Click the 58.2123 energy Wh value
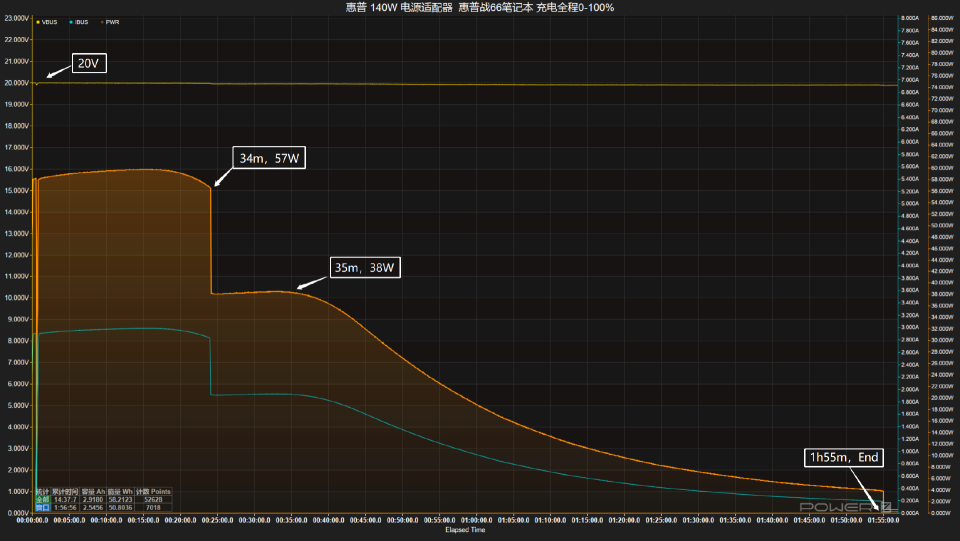The height and width of the screenshot is (541, 960). click(x=120, y=500)
